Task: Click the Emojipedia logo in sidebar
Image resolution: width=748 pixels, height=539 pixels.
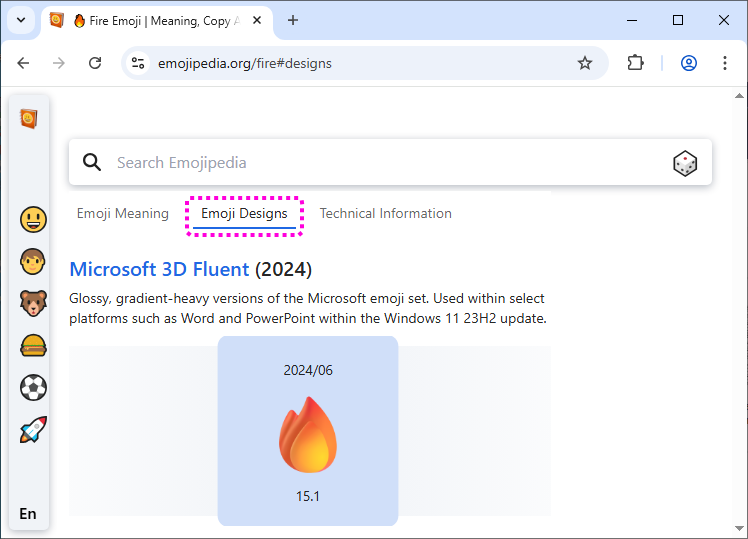Action: (29, 119)
